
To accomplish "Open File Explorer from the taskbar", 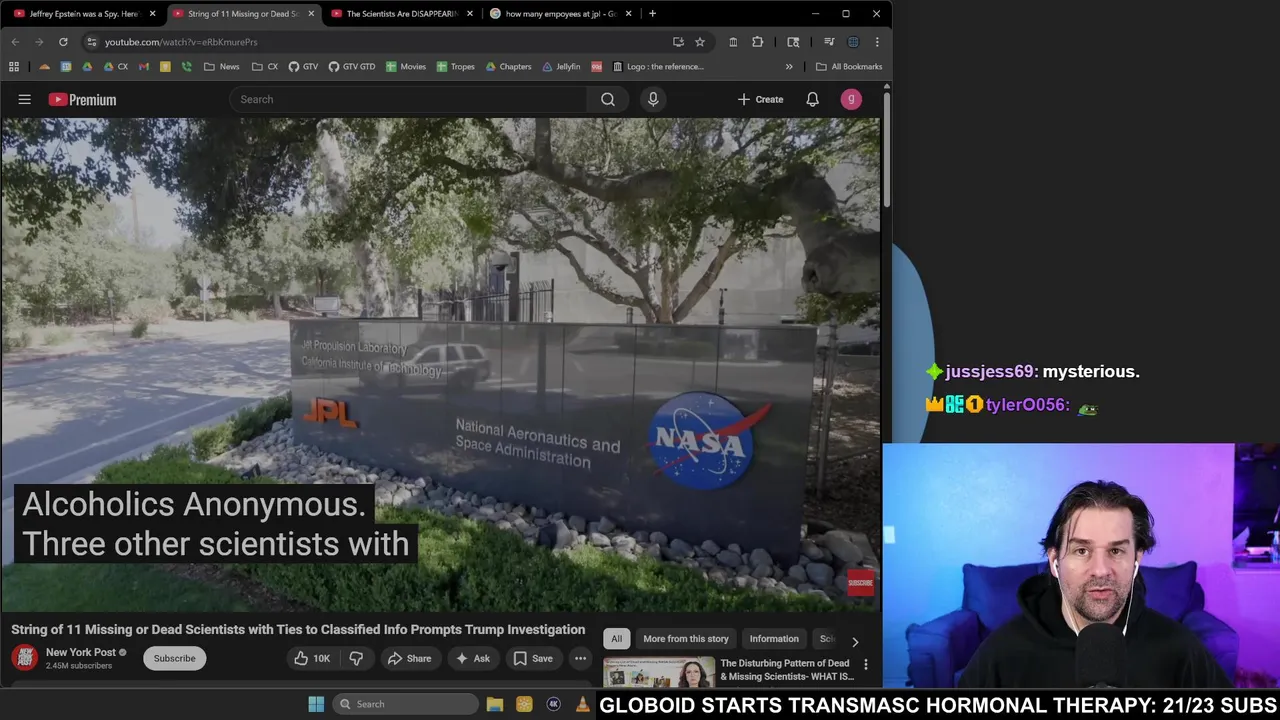I will pyautogui.click(x=495, y=704).
